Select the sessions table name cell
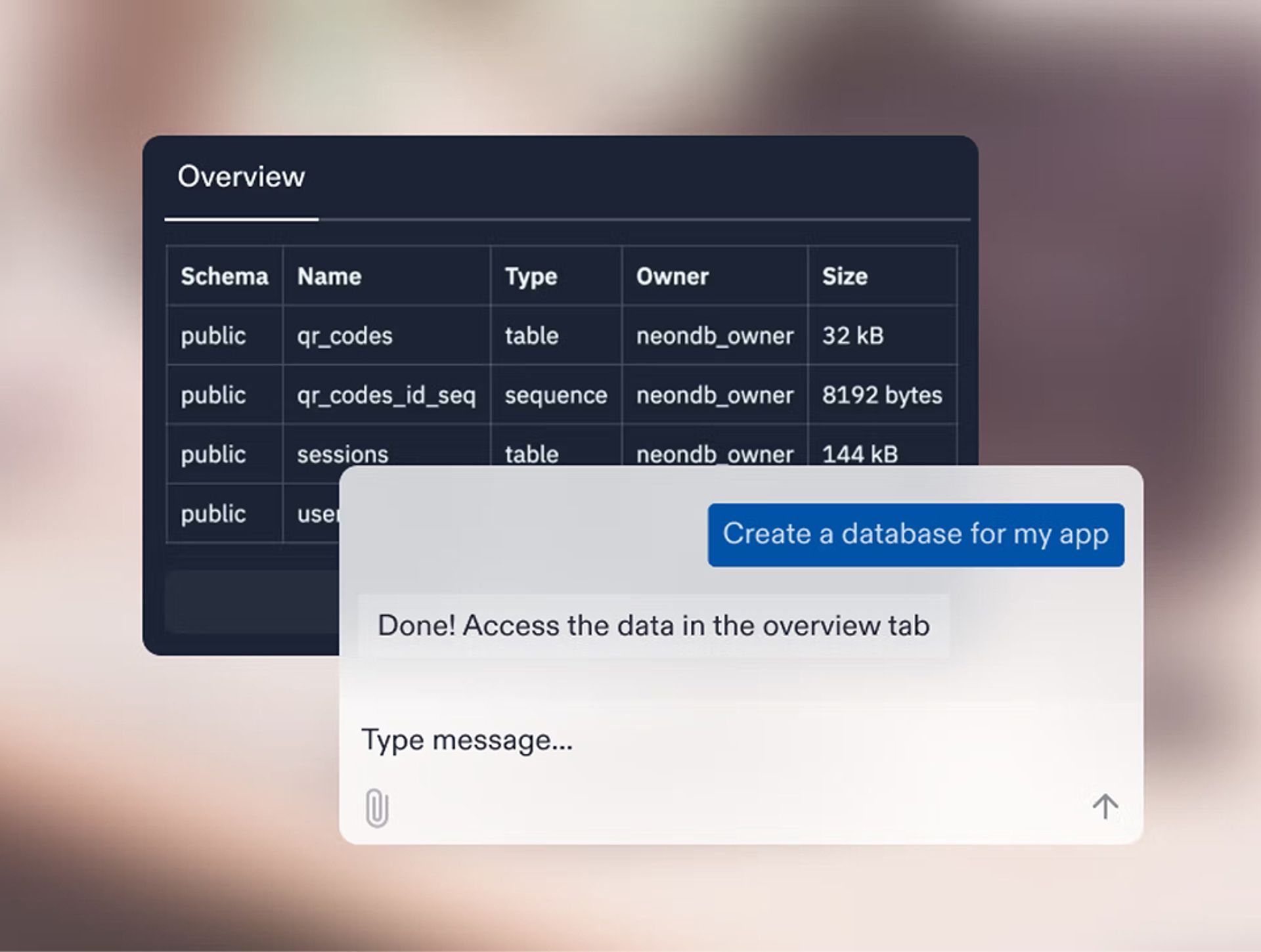The image size is (1261, 952). point(342,454)
